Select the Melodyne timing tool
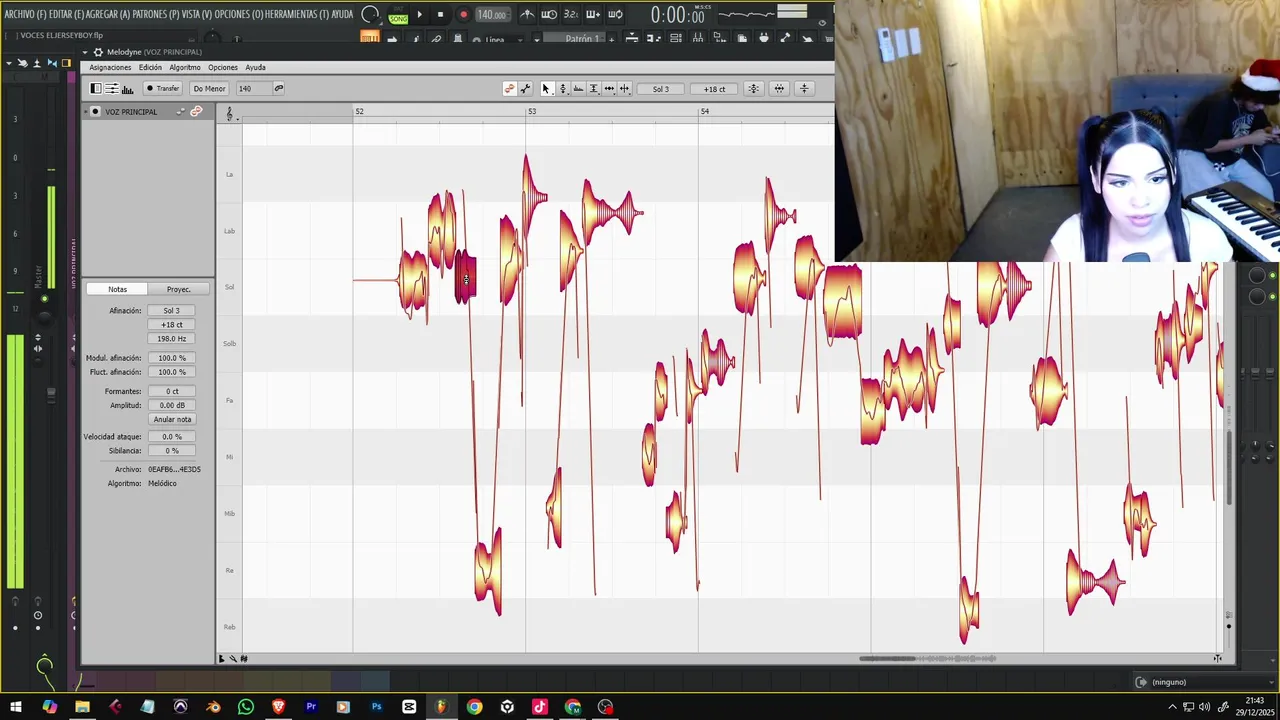 (x=609, y=89)
